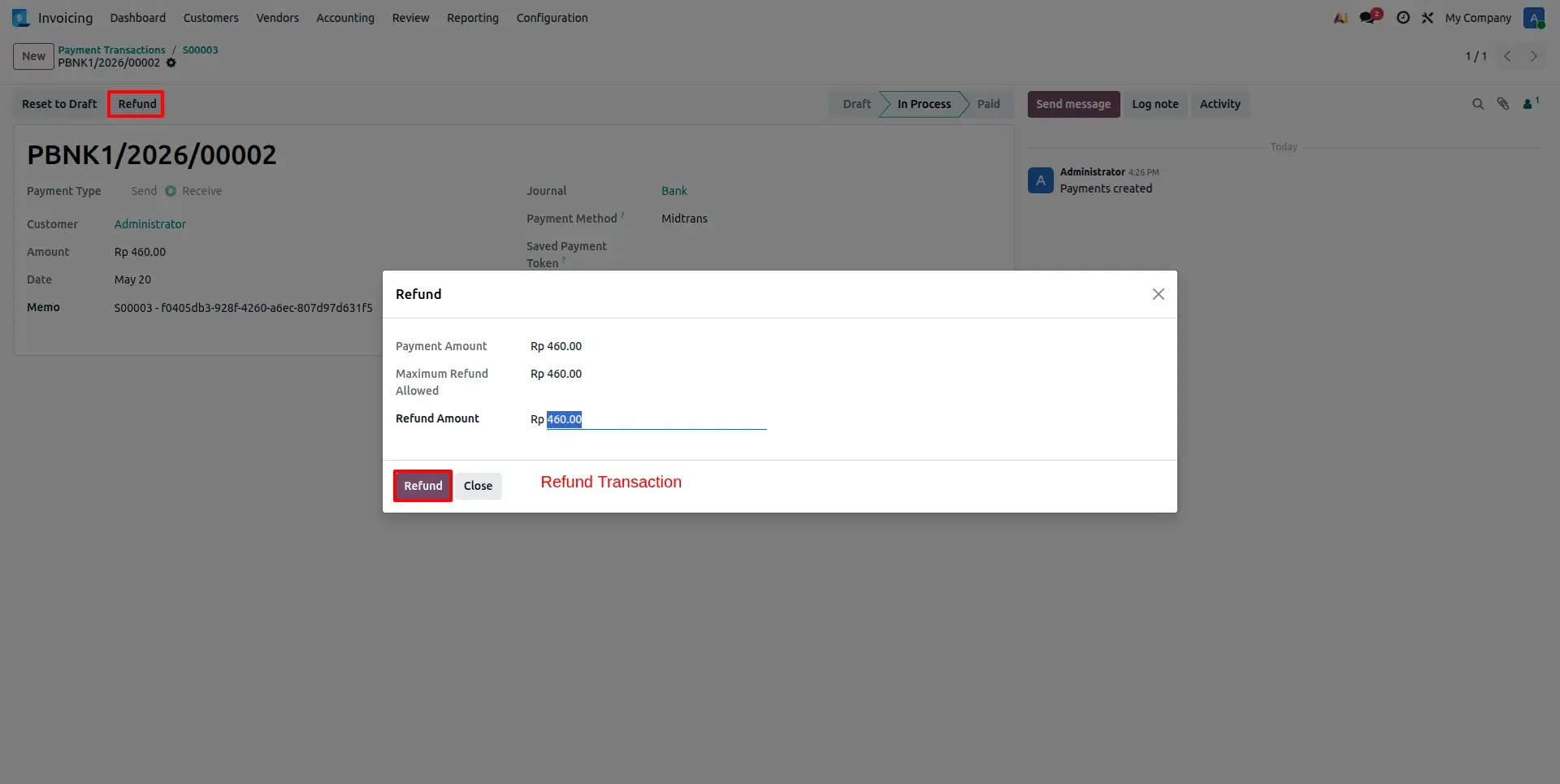Open the user avatar menu
This screenshot has height=784, width=1560.
click(1534, 18)
